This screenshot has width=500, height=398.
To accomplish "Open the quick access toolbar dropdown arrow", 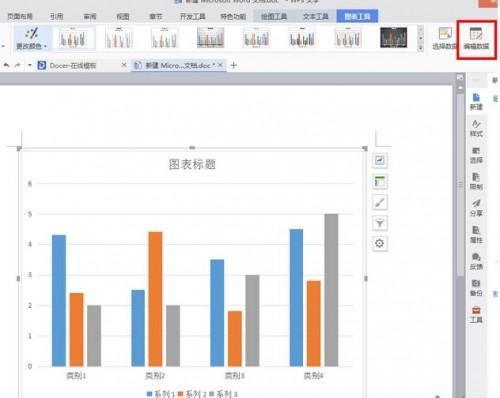I will [30, 65].
